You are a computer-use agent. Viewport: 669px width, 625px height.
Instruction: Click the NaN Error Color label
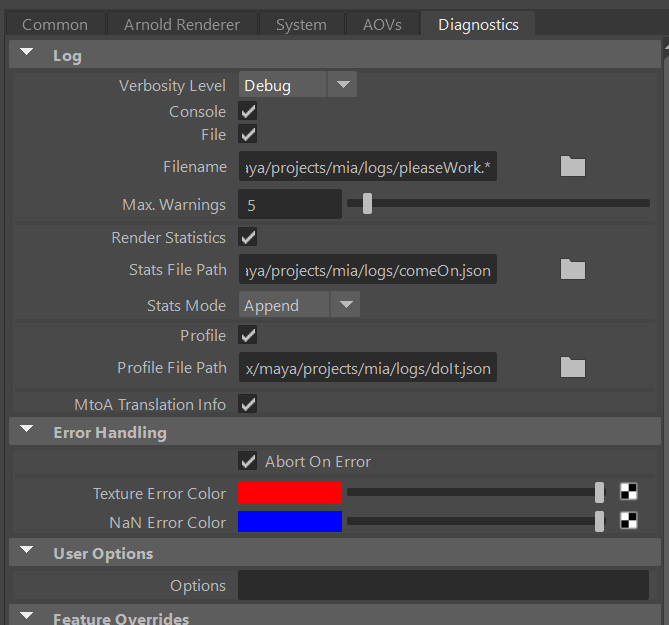pyautogui.click(x=168, y=523)
